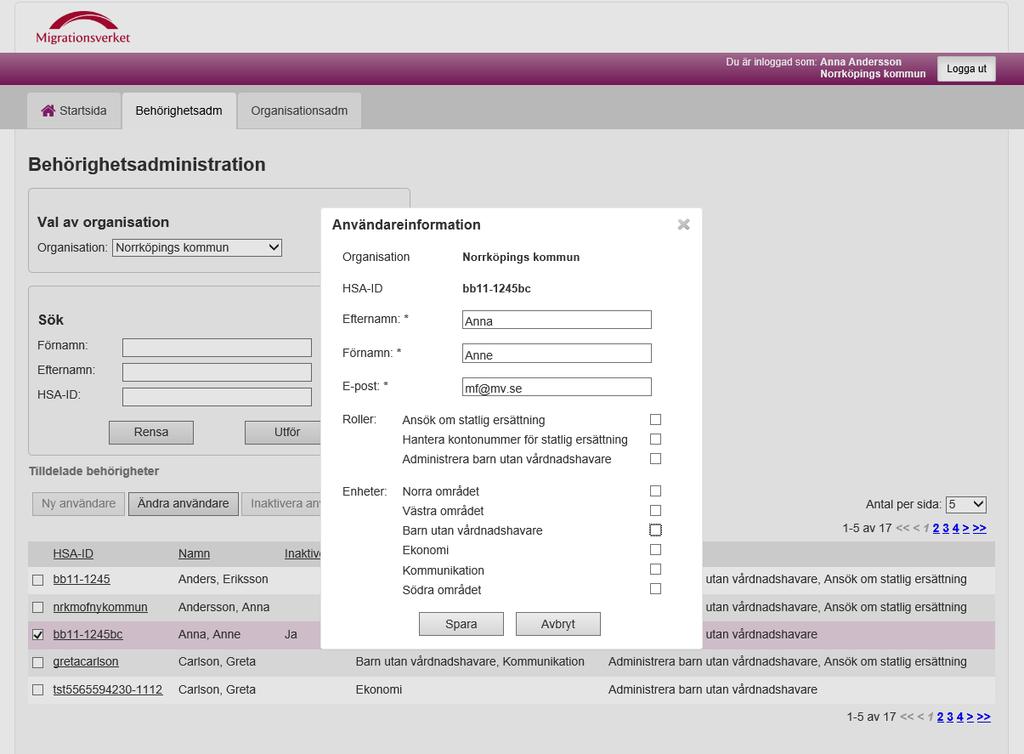
Task: Go to page 3 in bottom pagination
Action: click(950, 717)
